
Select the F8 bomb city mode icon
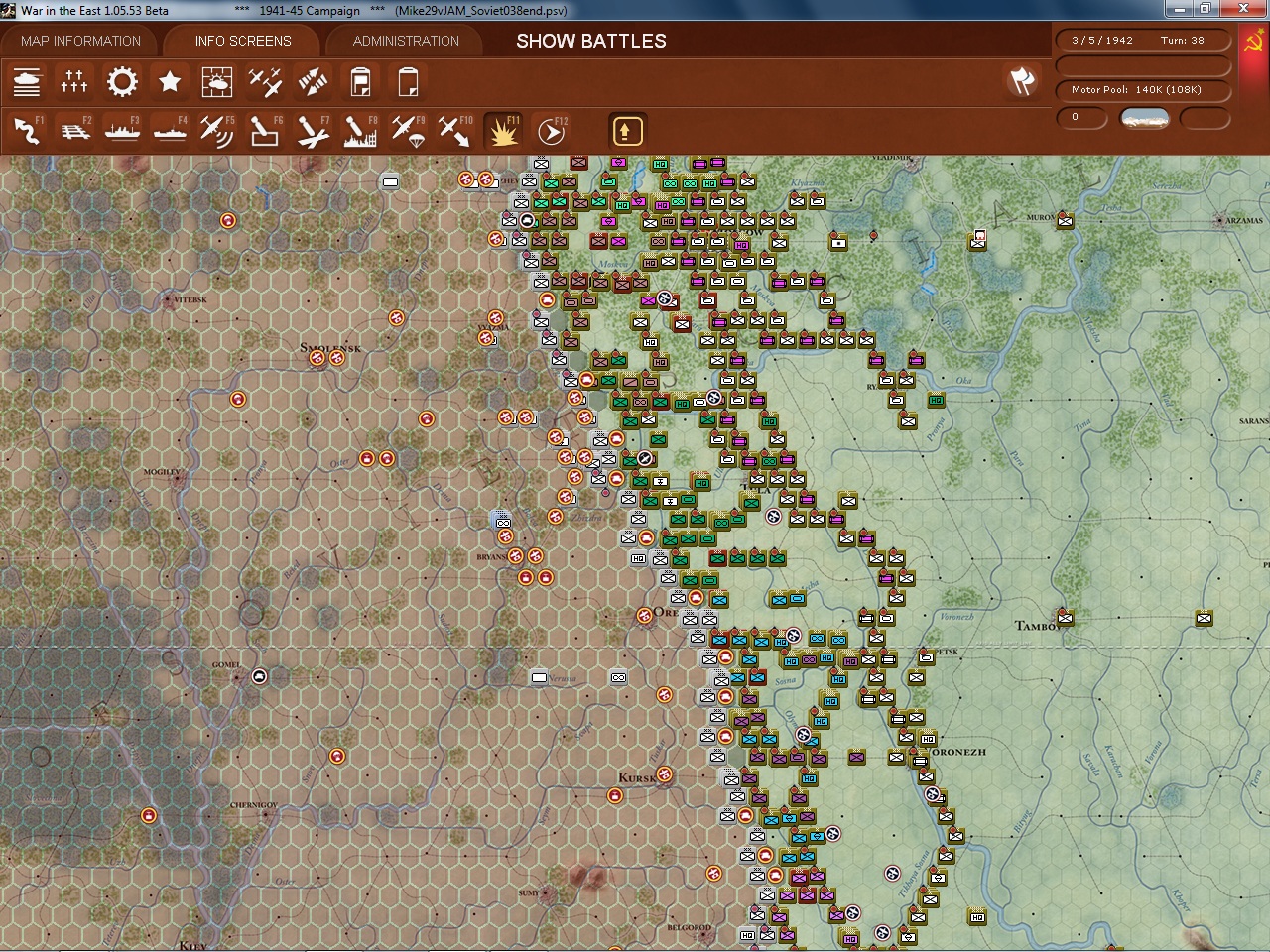360,131
